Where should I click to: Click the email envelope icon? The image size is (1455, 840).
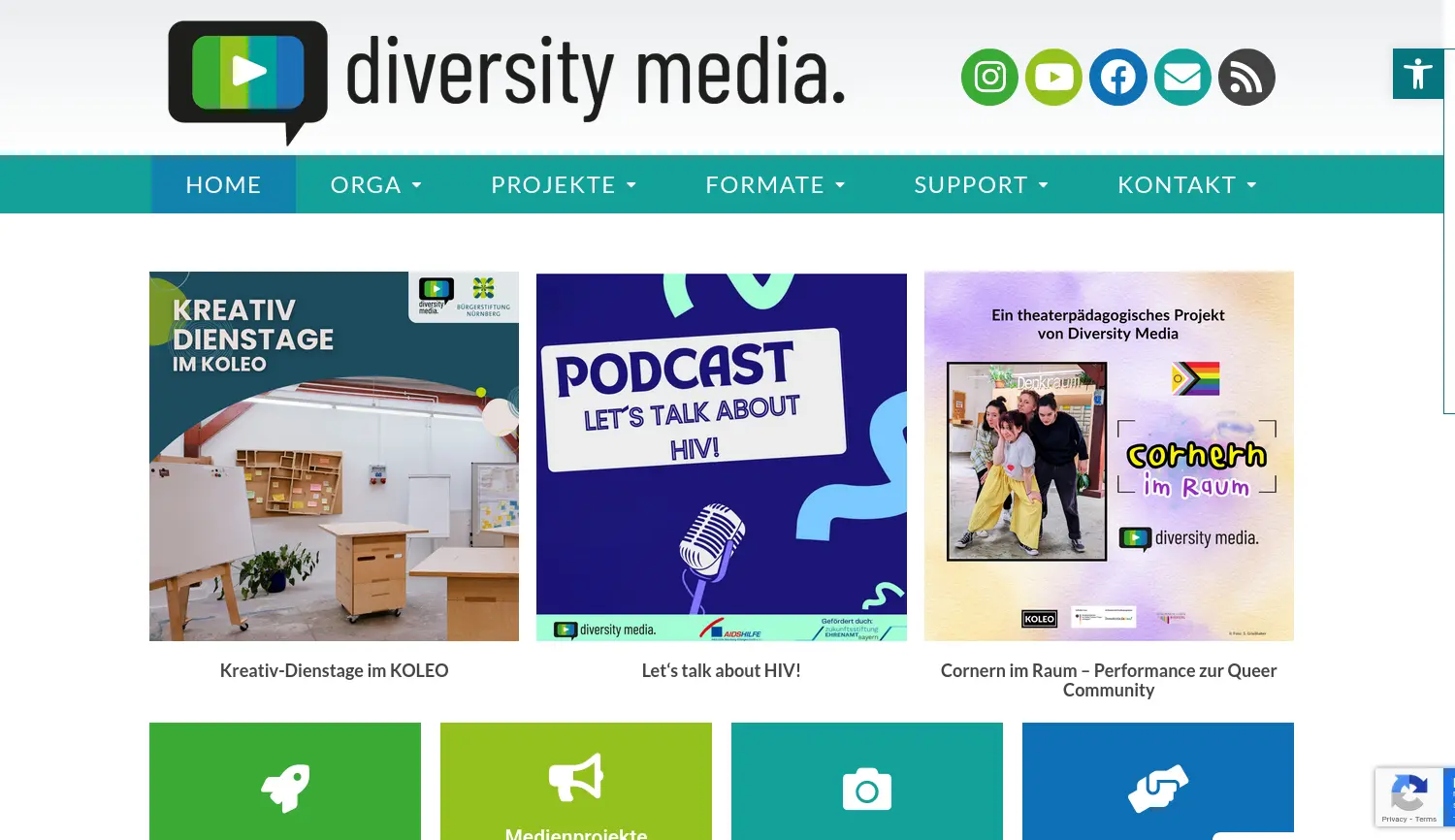pyautogui.click(x=1181, y=78)
